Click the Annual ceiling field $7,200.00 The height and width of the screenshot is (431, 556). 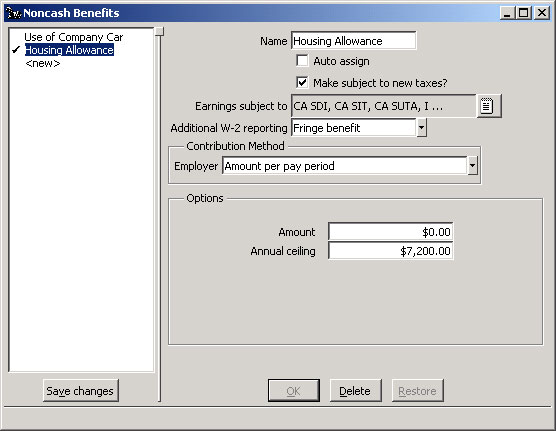pyautogui.click(x=390, y=251)
